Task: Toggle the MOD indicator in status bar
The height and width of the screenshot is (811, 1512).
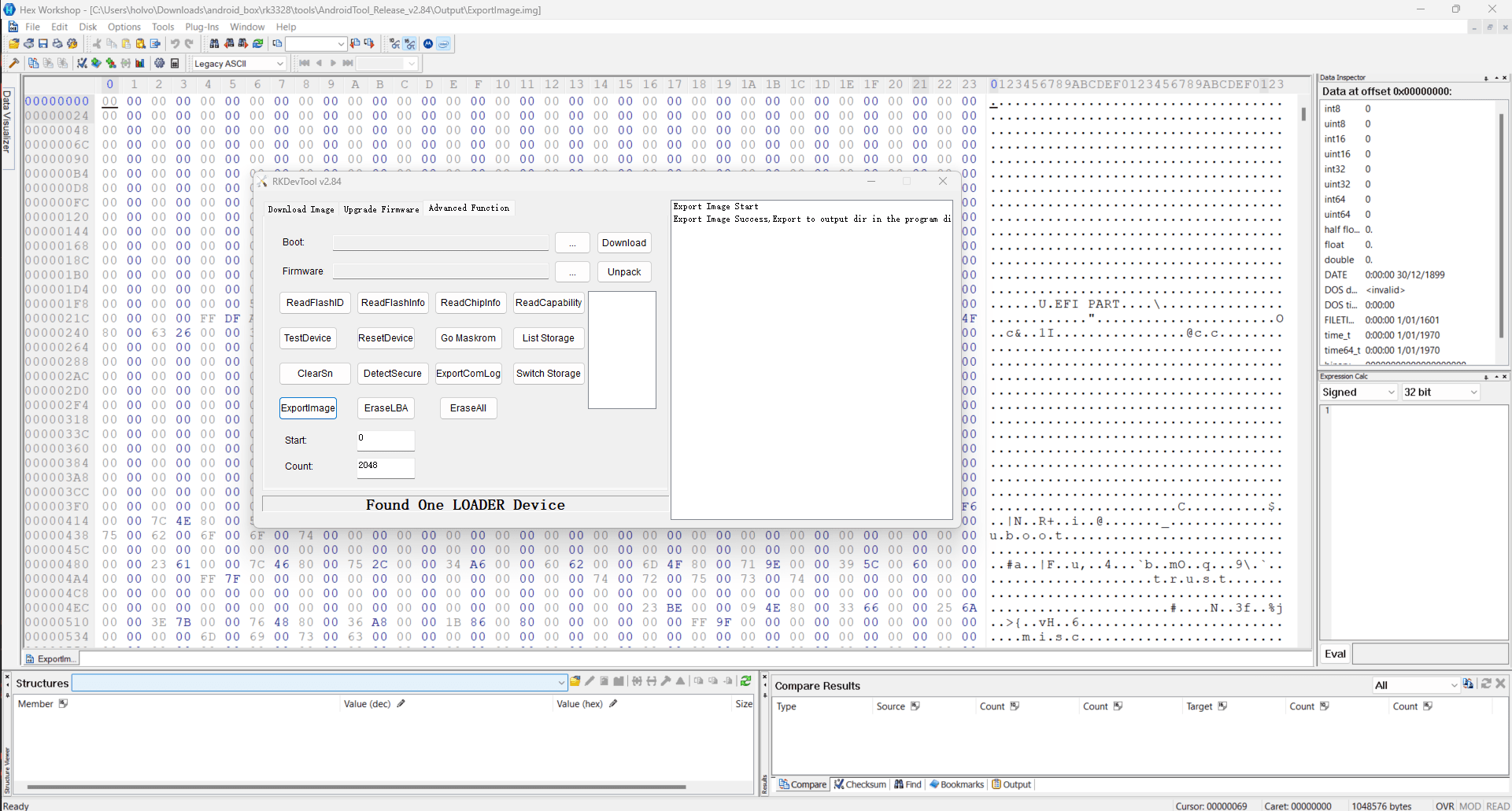Action: click(1470, 805)
